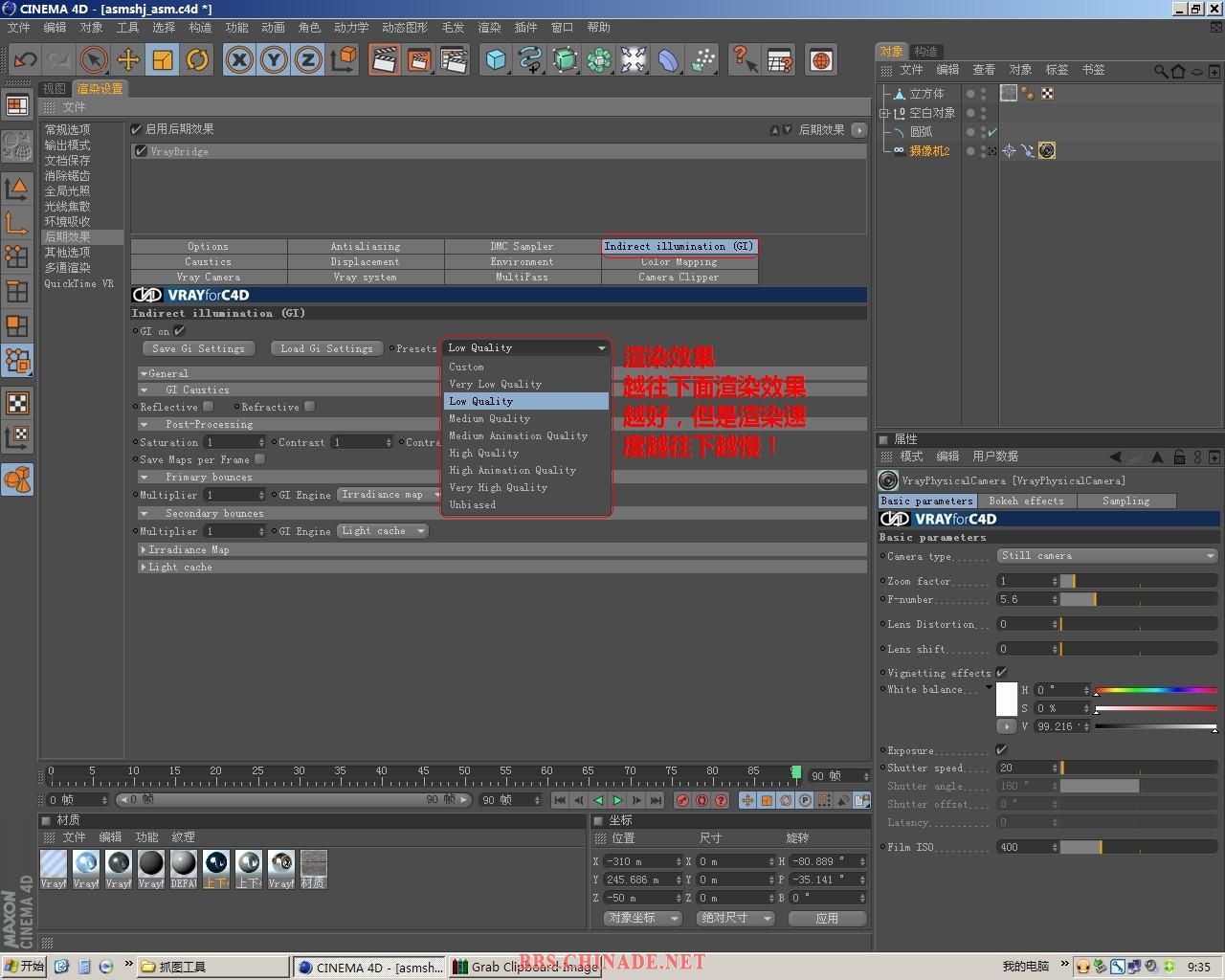
Task: Open 绝对尺寸 size dropdown
Action: (734, 918)
